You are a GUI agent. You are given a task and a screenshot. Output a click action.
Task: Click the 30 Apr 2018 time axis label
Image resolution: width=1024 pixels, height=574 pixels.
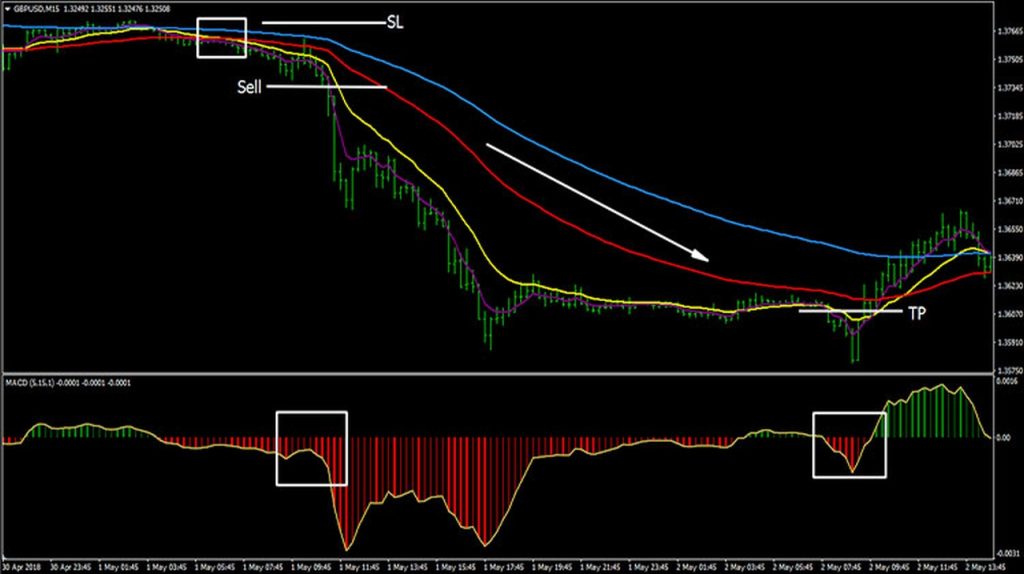[x=21, y=567]
